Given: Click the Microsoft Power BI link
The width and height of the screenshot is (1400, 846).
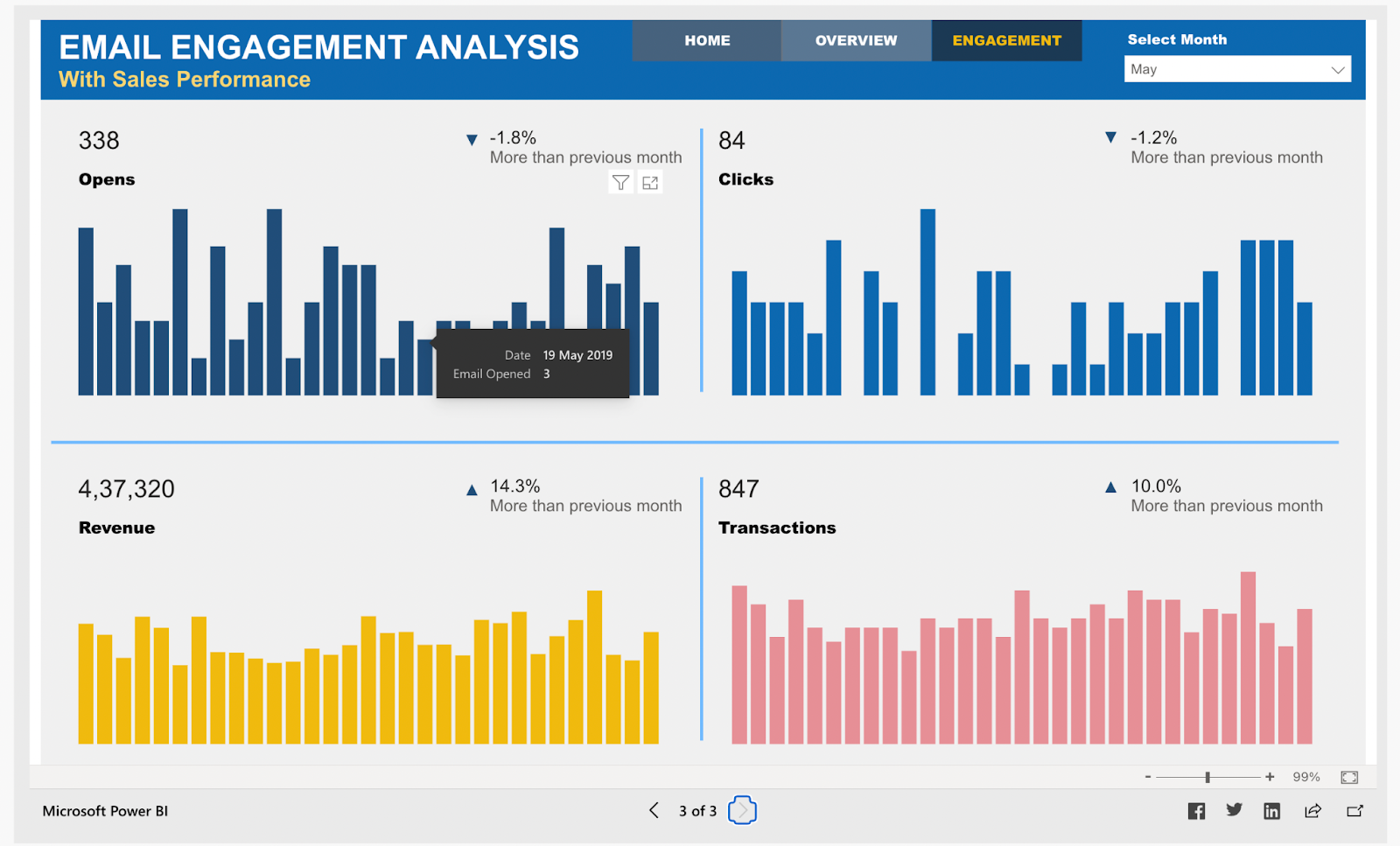Looking at the screenshot, I should point(104,810).
